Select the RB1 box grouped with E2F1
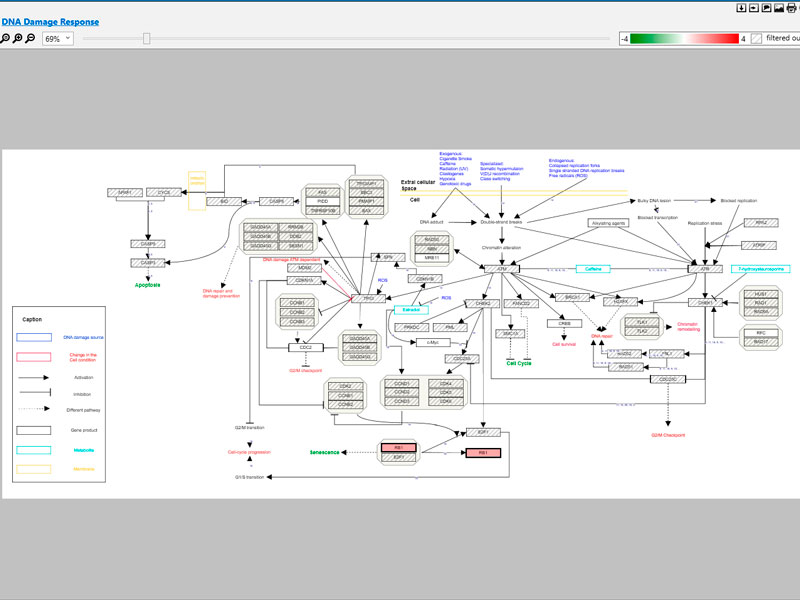The width and height of the screenshot is (800, 600). [399, 447]
